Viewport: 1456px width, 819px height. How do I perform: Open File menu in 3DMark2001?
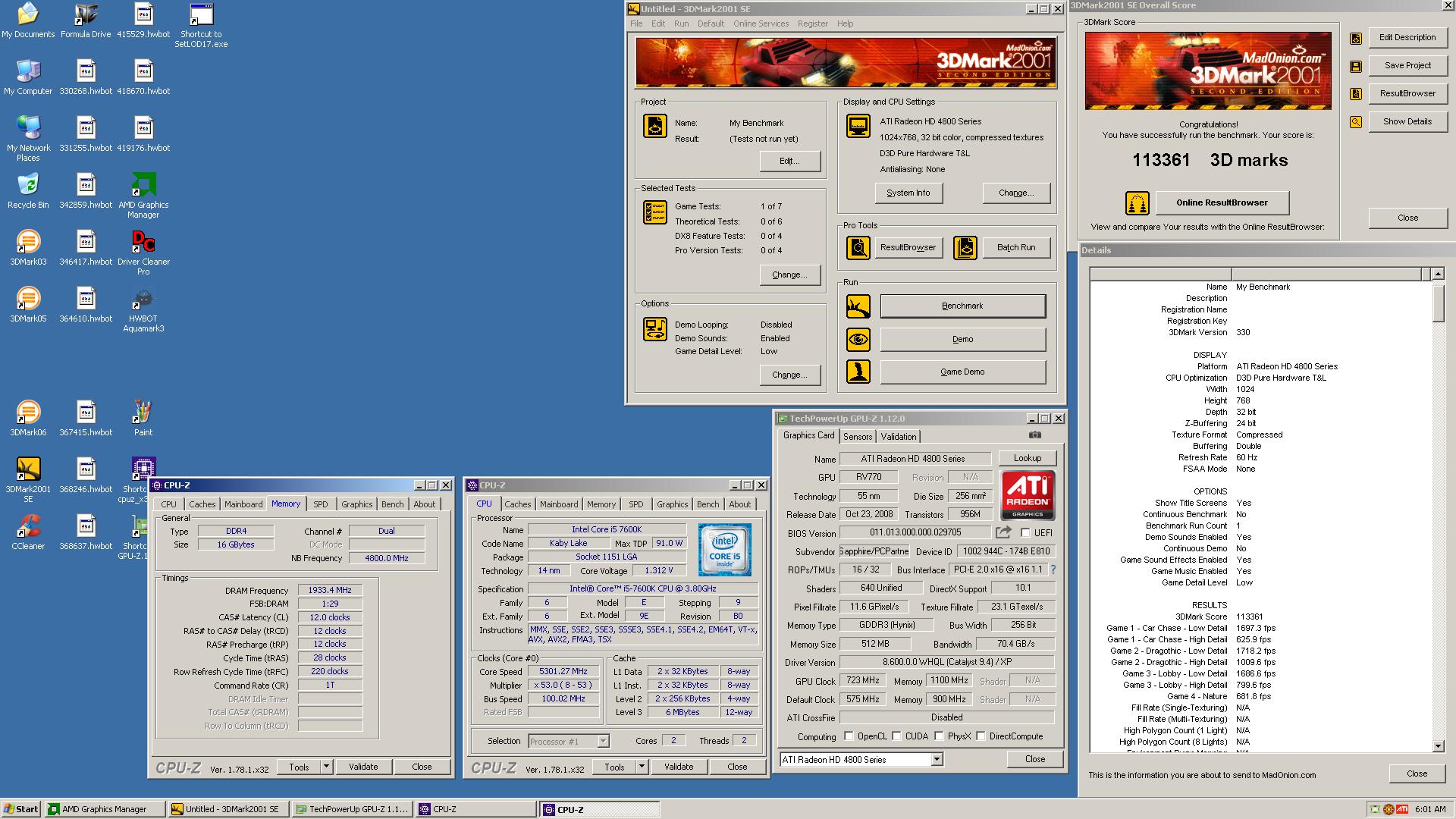coord(636,24)
